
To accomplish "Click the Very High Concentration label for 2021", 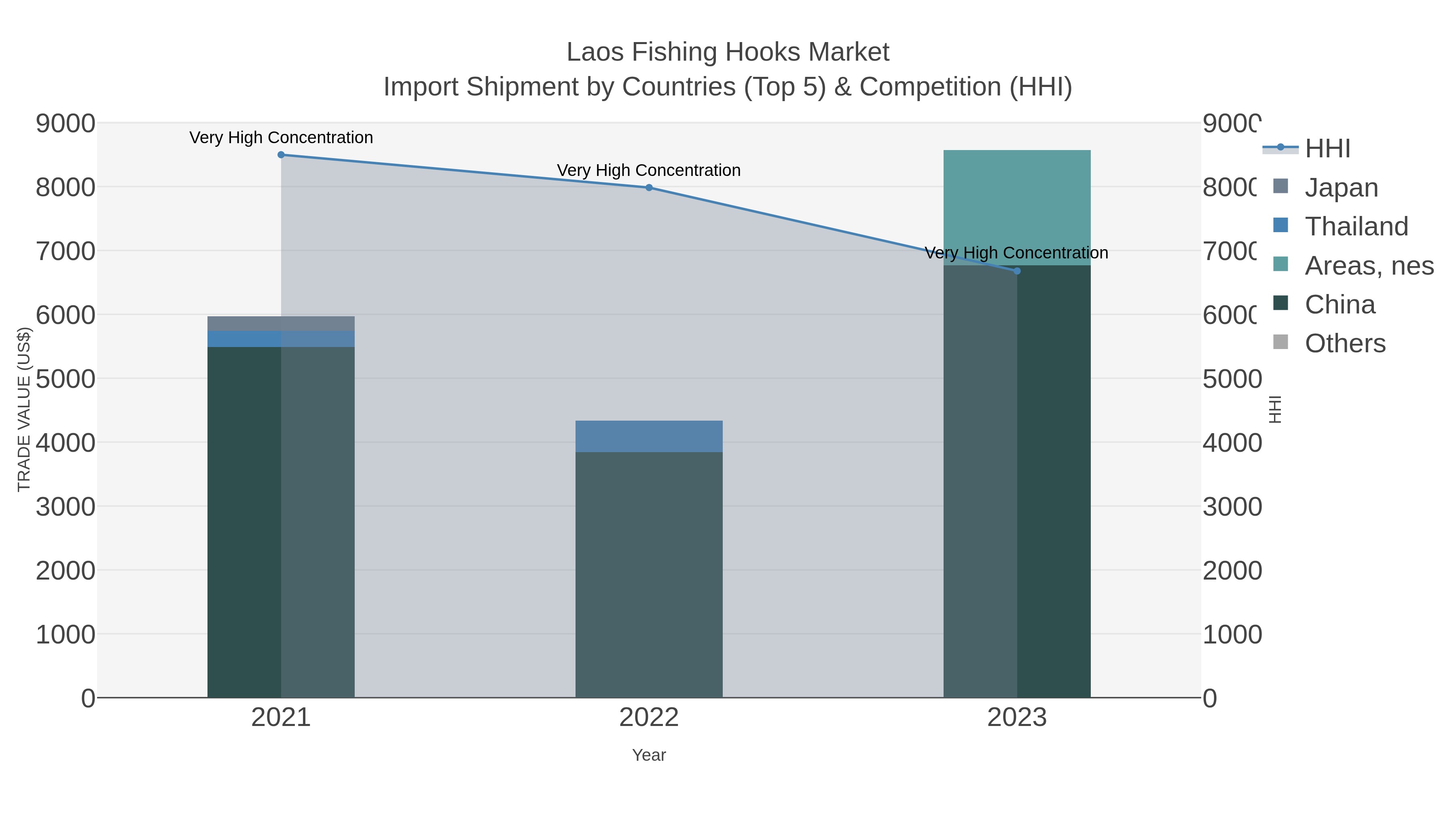I will (x=281, y=138).
